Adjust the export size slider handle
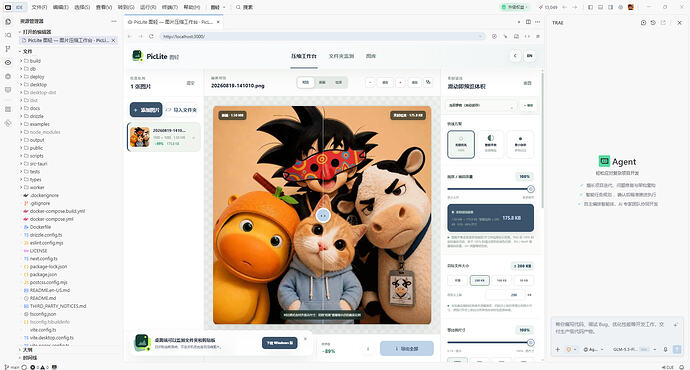The width and height of the screenshot is (690, 370). tap(531, 342)
